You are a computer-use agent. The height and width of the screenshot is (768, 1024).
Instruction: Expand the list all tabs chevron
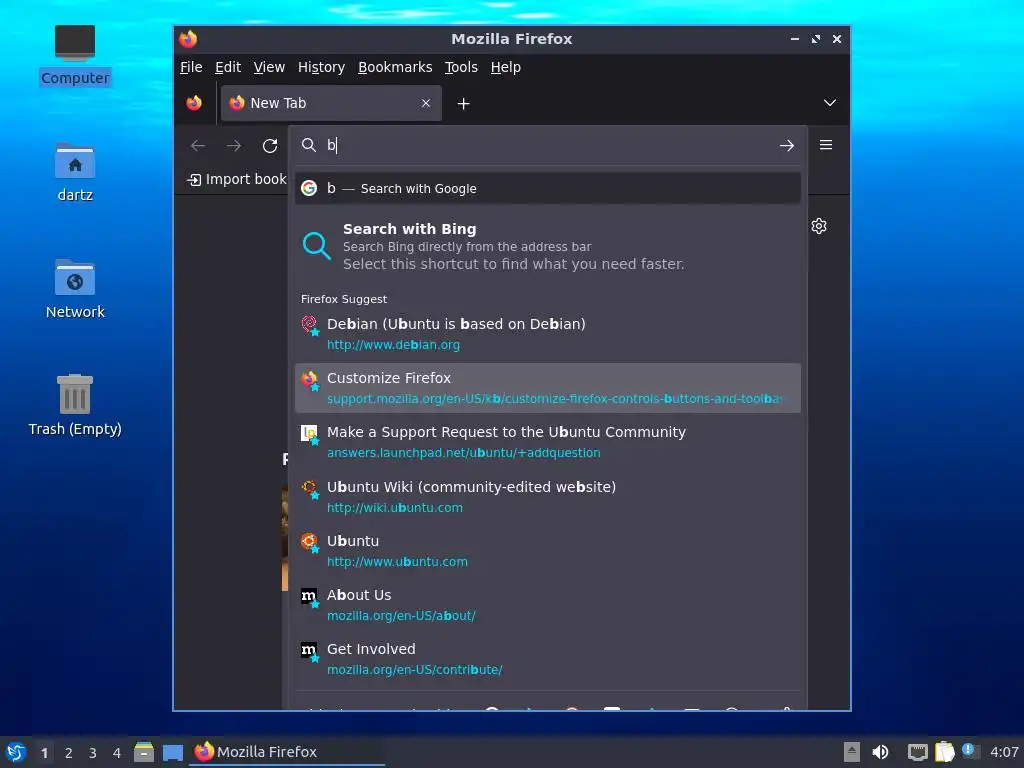pyautogui.click(x=829, y=103)
